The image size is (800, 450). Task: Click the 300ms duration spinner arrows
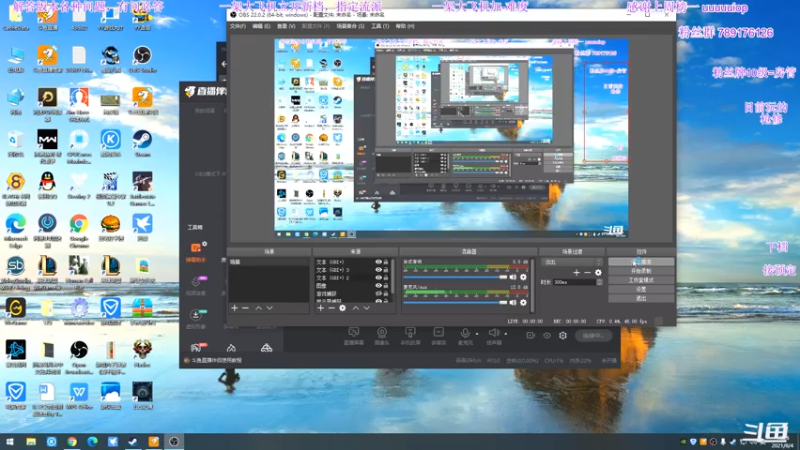pos(599,282)
